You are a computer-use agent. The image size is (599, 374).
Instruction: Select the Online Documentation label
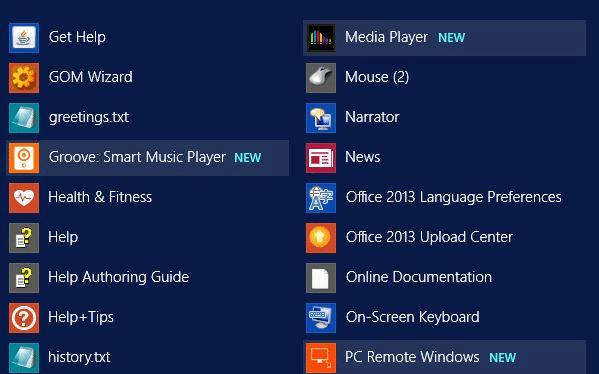point(419,277)
